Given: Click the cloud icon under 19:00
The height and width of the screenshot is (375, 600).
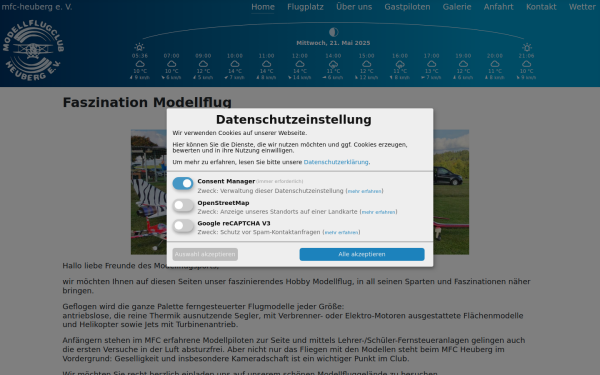Looking at the screenshot, I should (x=463, y=64).
